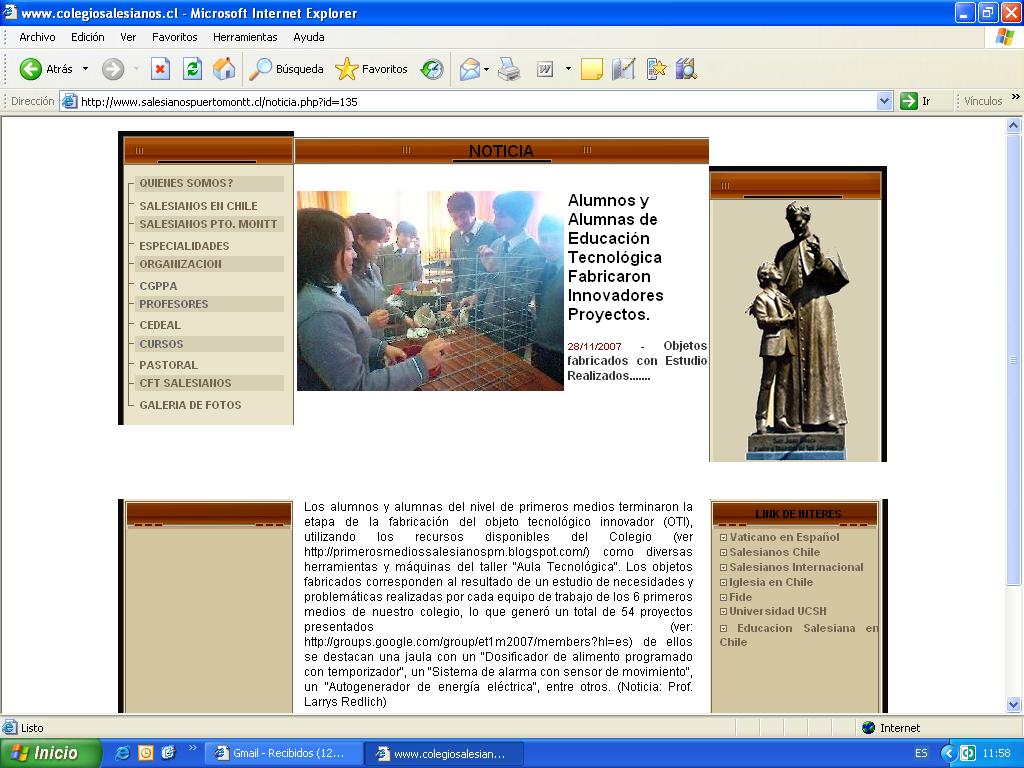Open the Ayuda menu
This screenshot has height=768, width=1024.
[309, 37]
